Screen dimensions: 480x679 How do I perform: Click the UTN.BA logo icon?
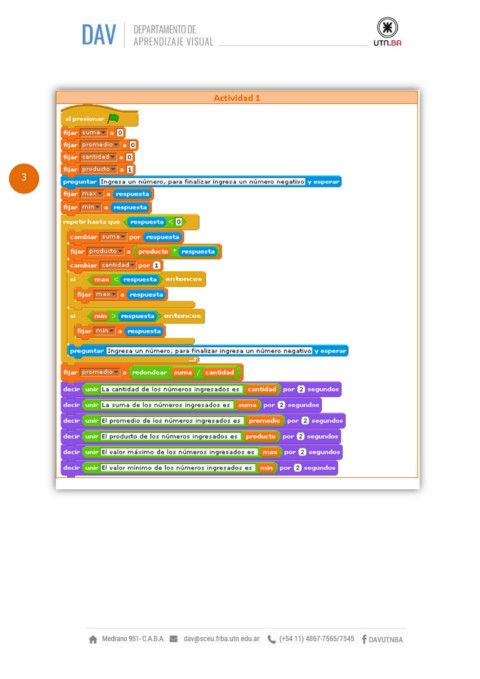coord(387,31)
